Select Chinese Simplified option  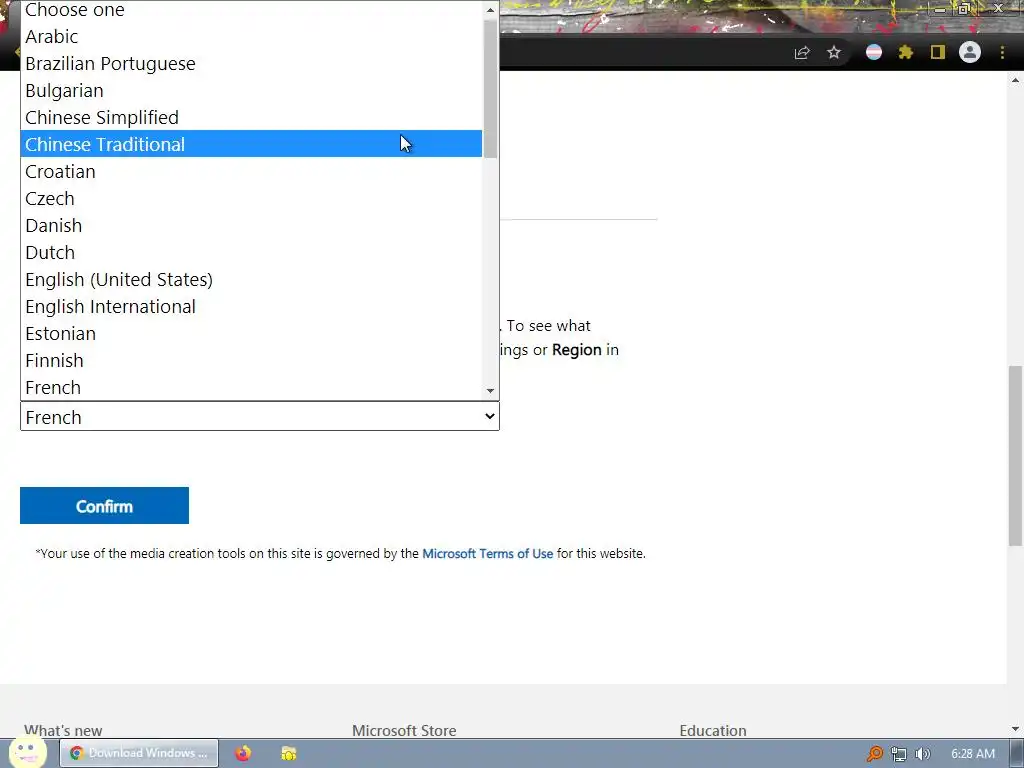tap(251, 118)
